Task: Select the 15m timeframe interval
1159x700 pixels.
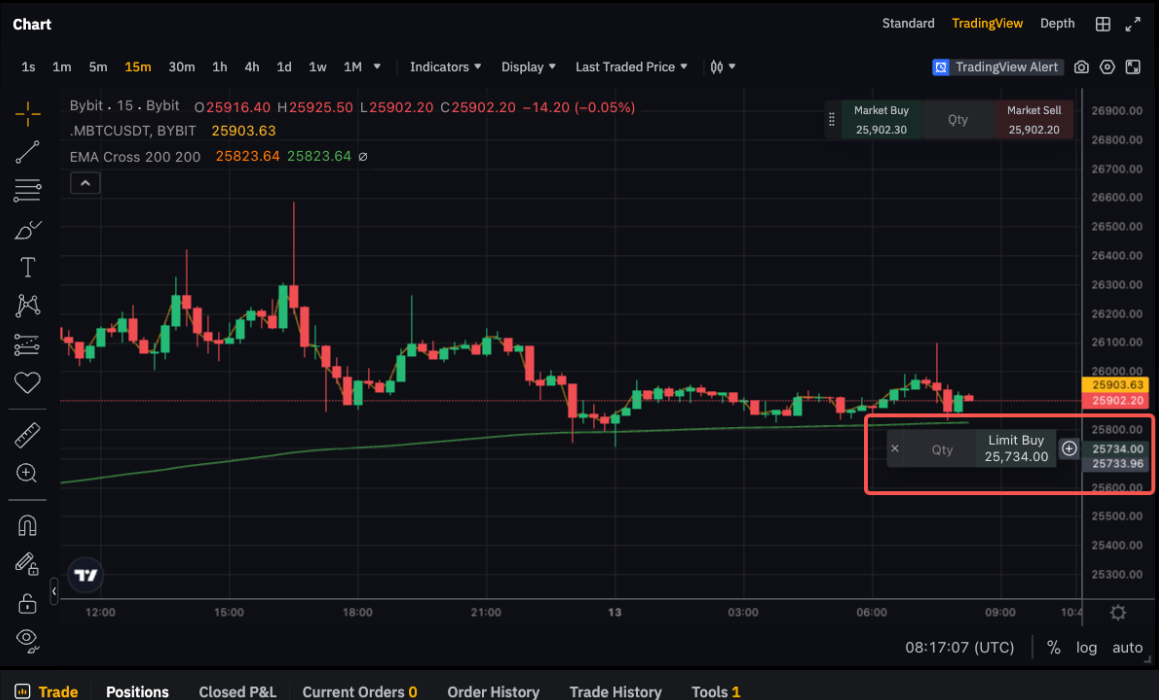Action: click(x=138, y=67)
